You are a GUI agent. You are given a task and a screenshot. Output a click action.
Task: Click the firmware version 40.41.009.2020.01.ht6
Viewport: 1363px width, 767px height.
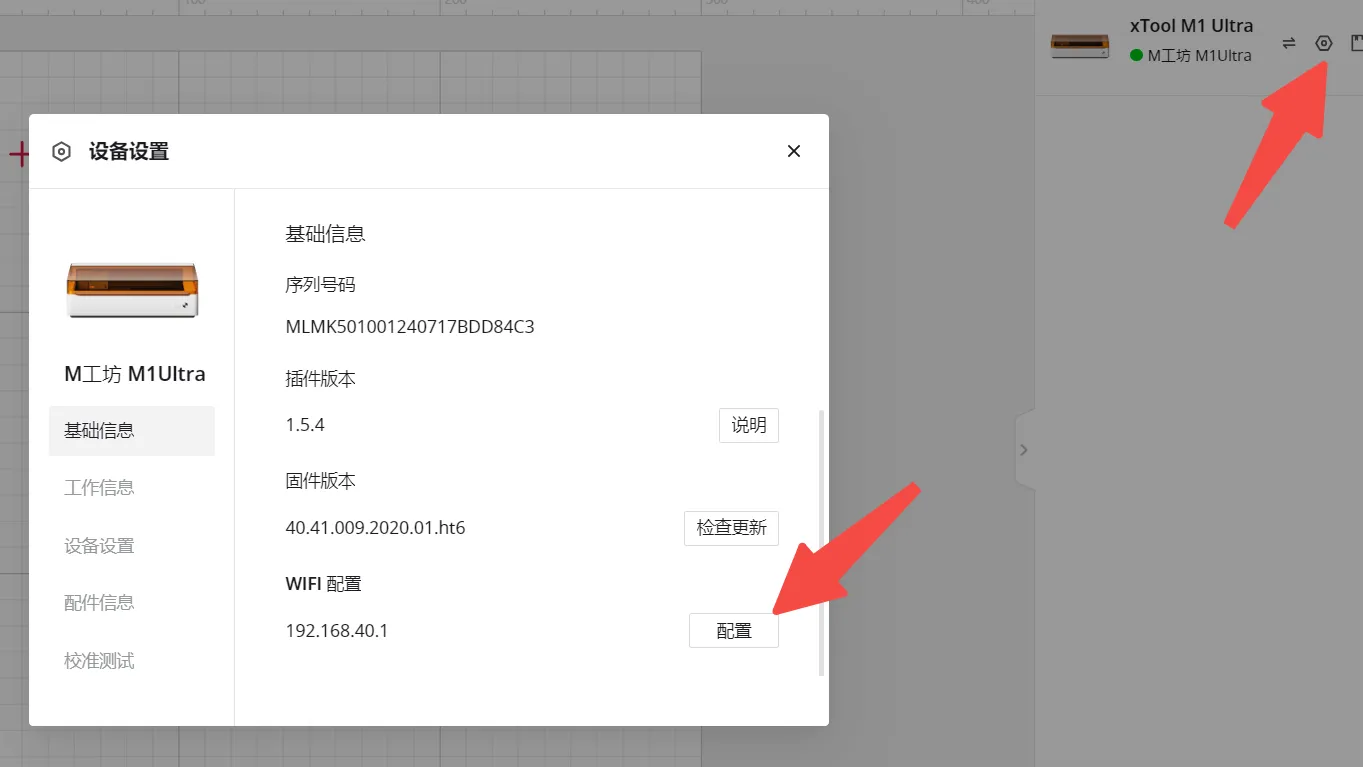tap(376, 528)
